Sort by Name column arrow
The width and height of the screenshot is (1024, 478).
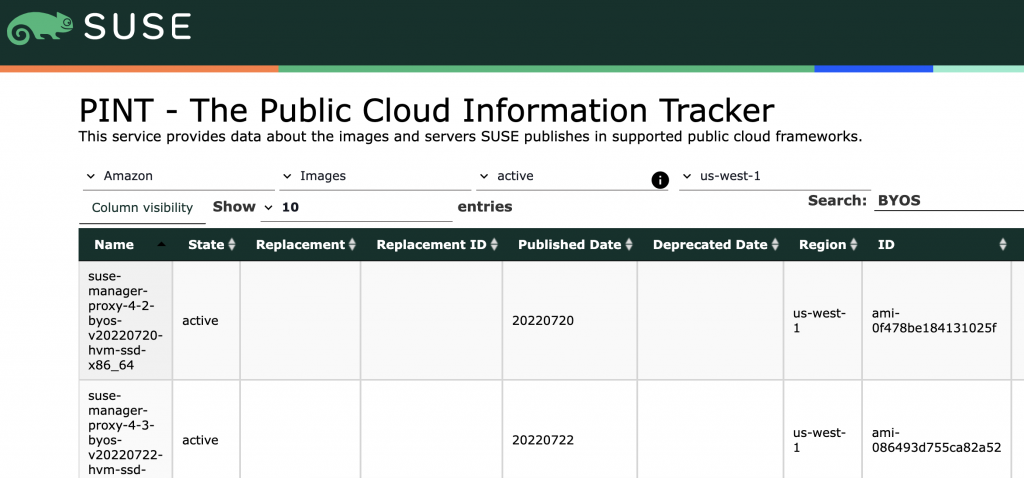coord(161,245)
